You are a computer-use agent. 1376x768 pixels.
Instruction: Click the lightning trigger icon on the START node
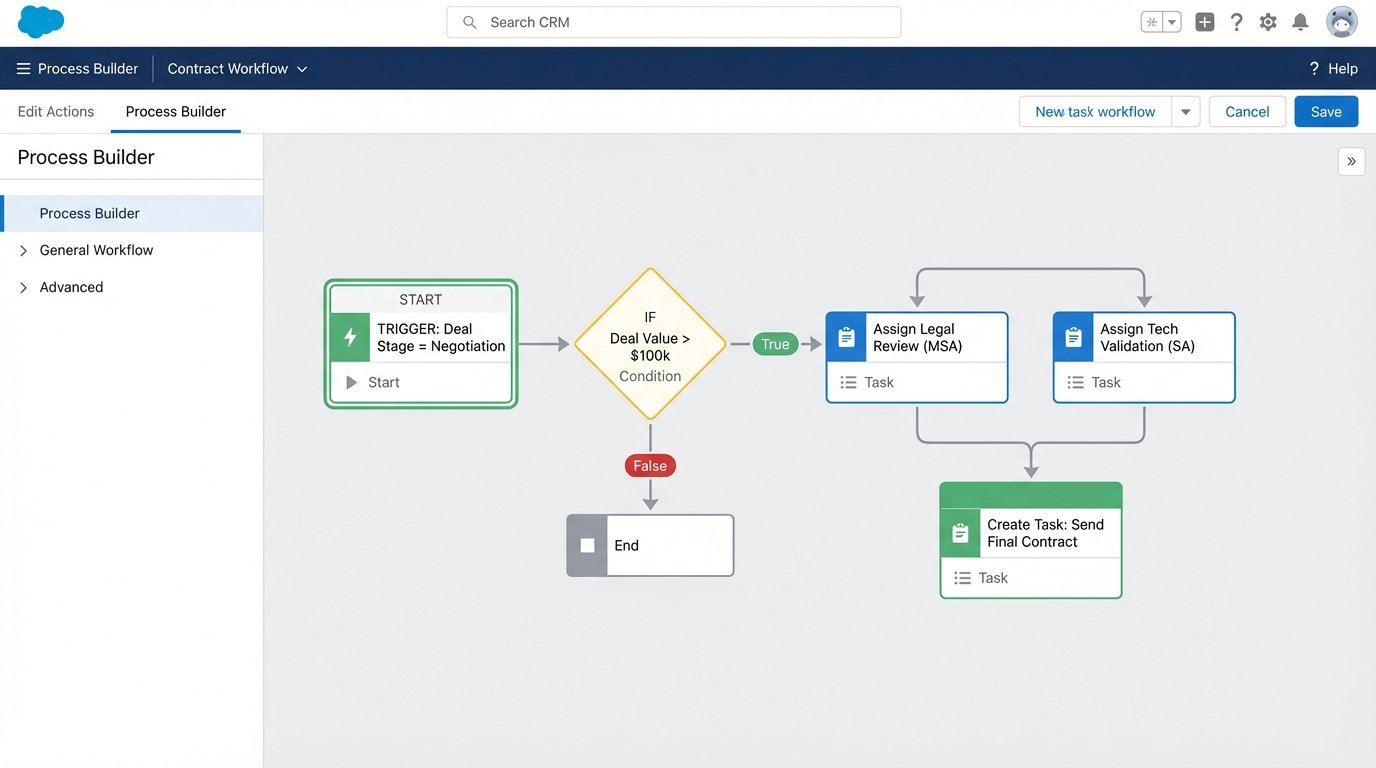349,338
